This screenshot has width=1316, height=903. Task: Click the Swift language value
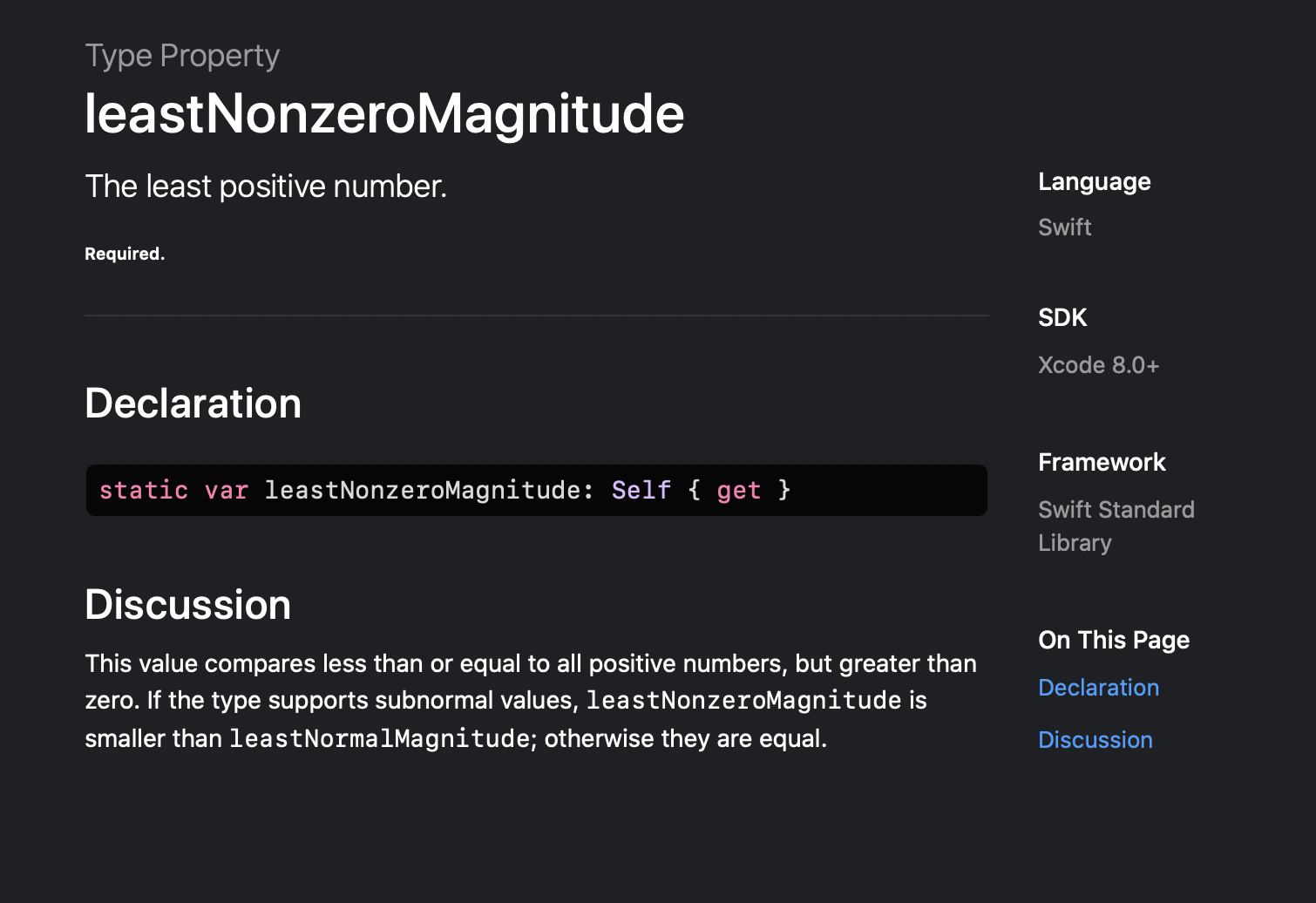tap(1064, 227)
